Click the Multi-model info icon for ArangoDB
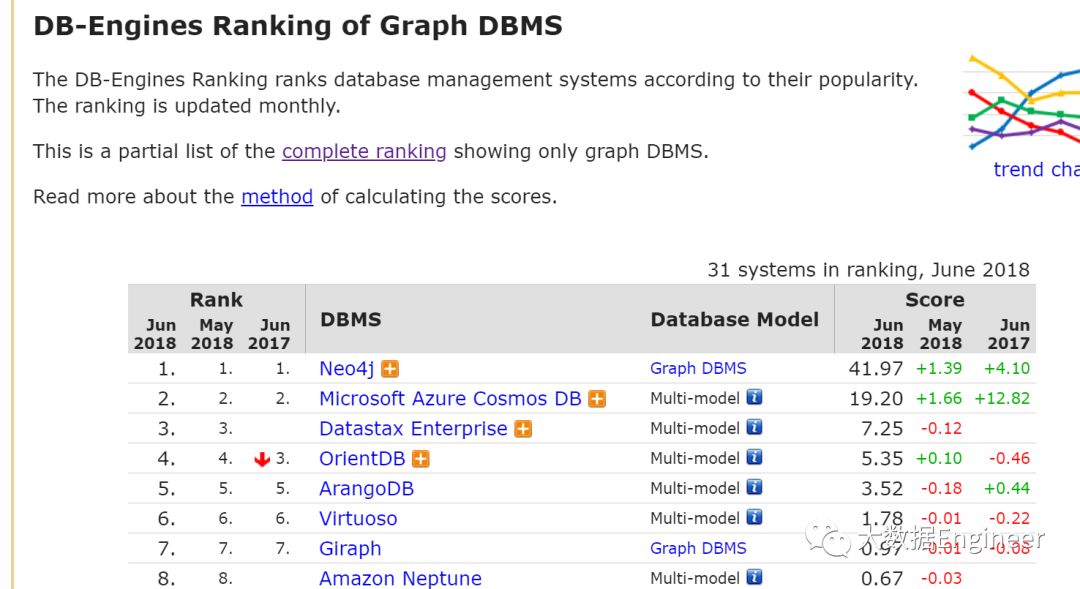Viewport: 1080px width, 589px height. 754,488
